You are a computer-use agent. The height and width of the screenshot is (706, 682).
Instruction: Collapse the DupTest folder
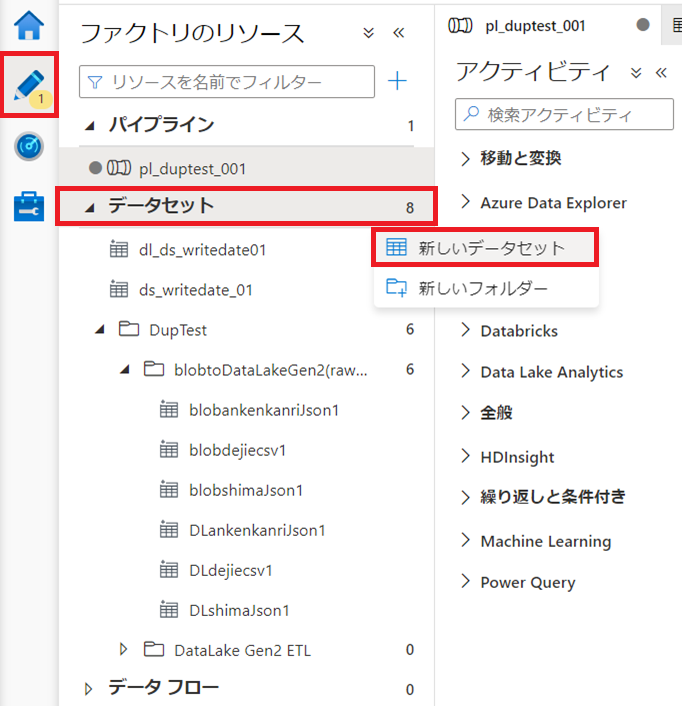pos(100,330)
